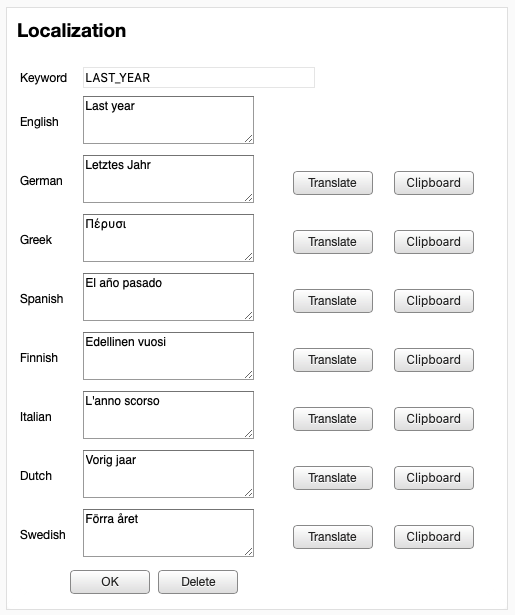The height and width of the screenshot is (615, 515).
Task: Click into the English text area
Action: [168, 120]
